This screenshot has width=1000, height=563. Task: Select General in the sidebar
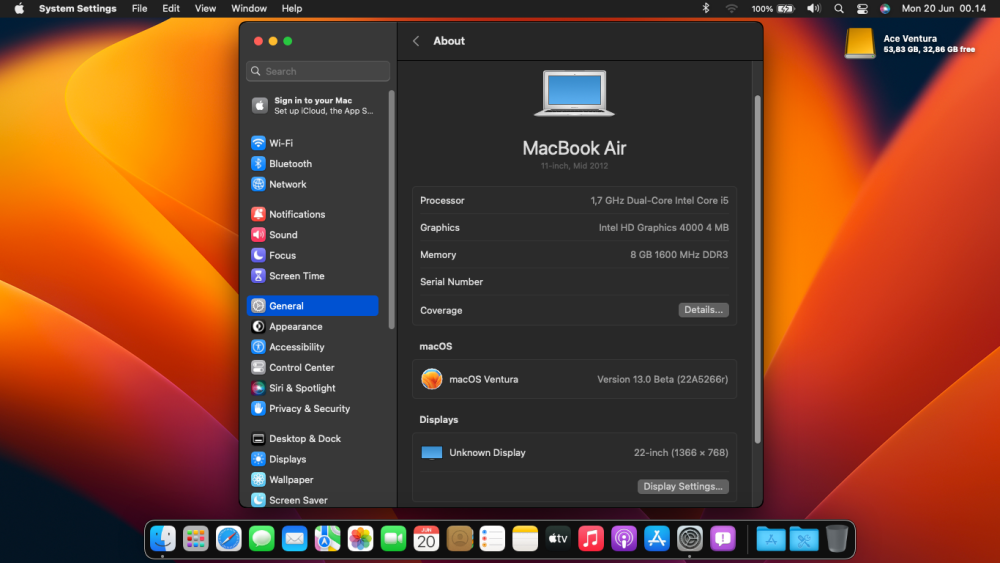[312, 306]
